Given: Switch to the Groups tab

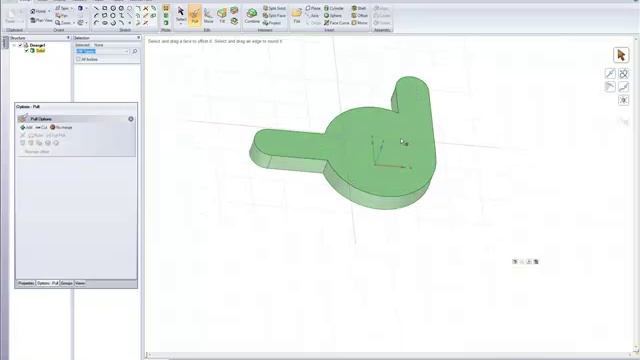Looking at the screenshot, I should (x=67, y=283).
